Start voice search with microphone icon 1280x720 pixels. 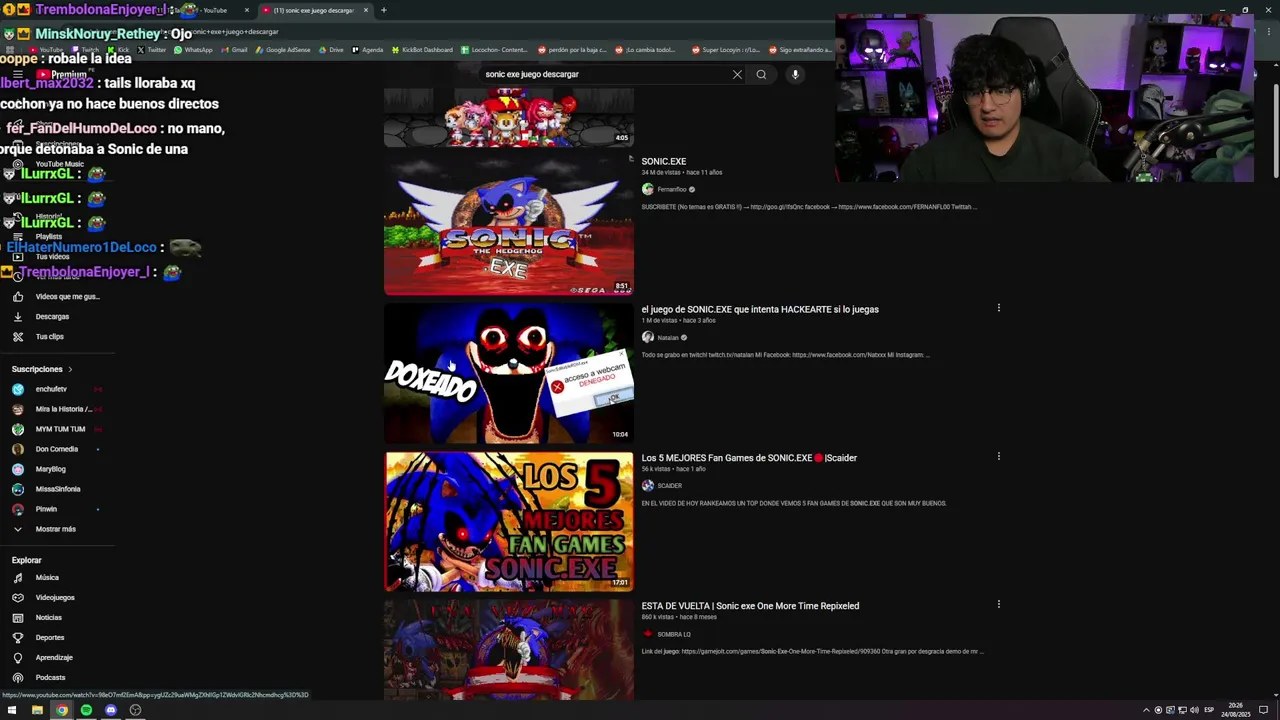tap(795, 74)
